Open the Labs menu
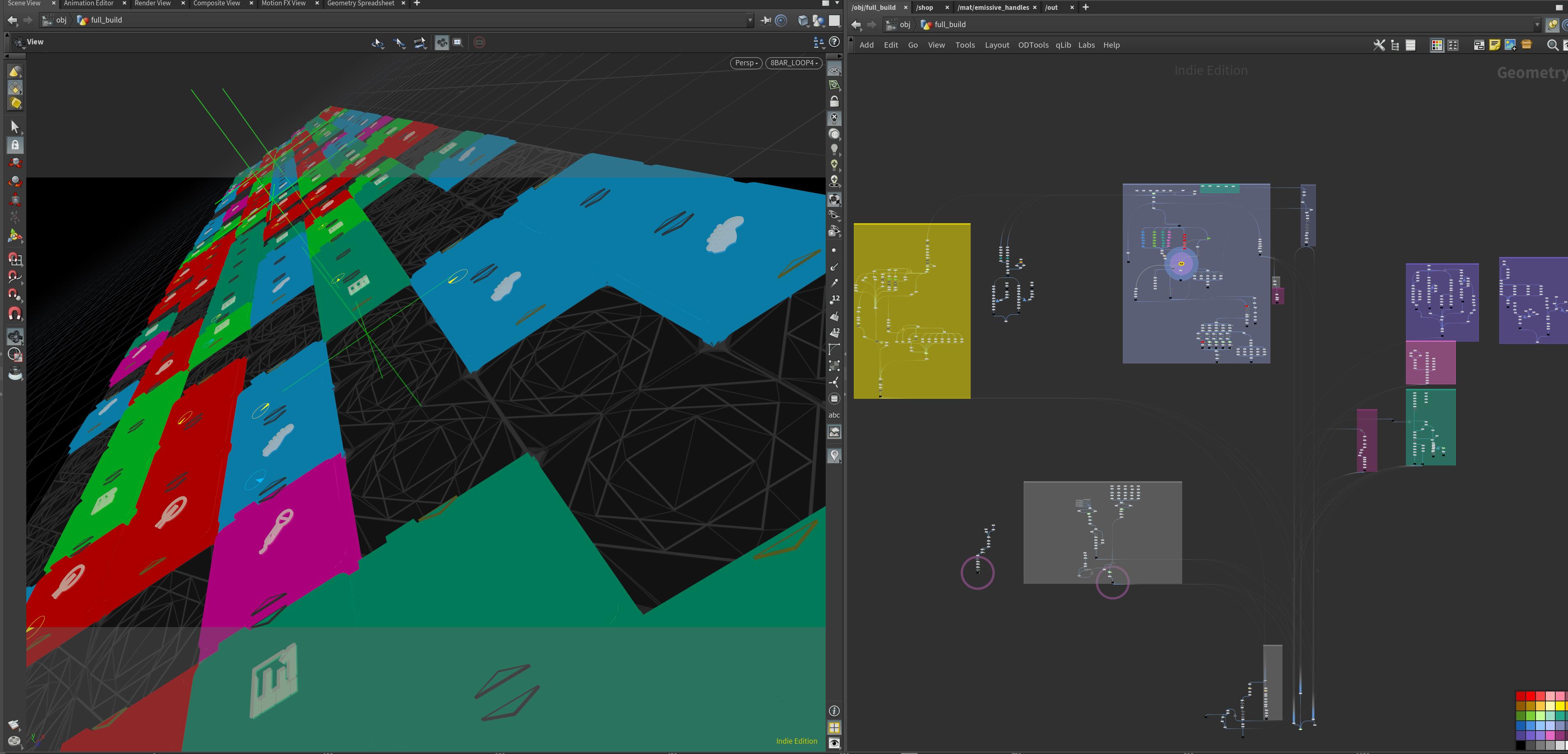Viewport: 1568px width, 754px height. pyautogui.click(x=1086, y=45)
